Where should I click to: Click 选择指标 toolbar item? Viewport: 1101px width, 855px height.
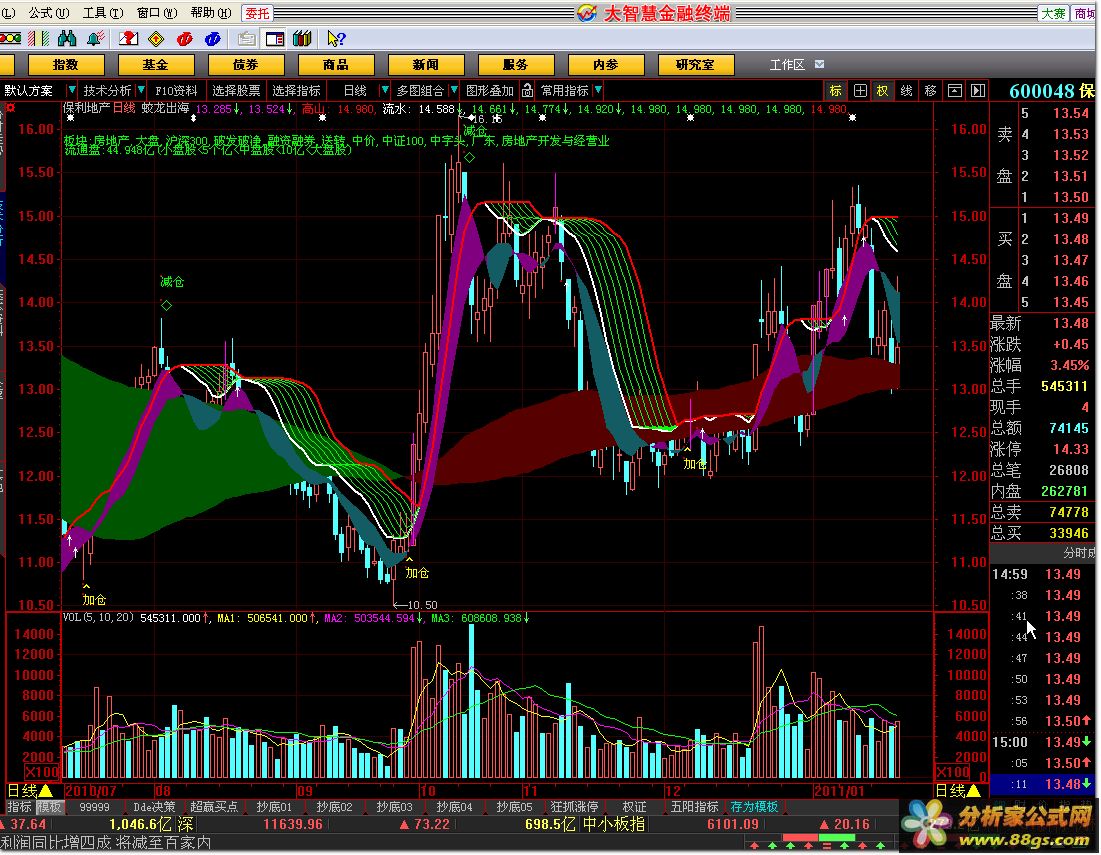click(296, 91)
